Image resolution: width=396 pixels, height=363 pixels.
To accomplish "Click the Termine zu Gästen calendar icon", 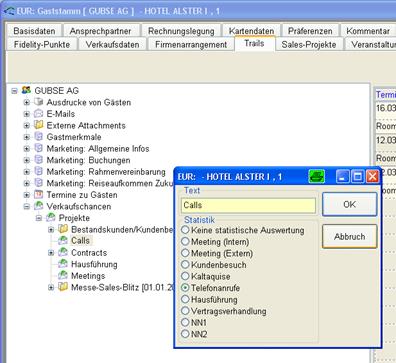I will click(x=39, y=194).
